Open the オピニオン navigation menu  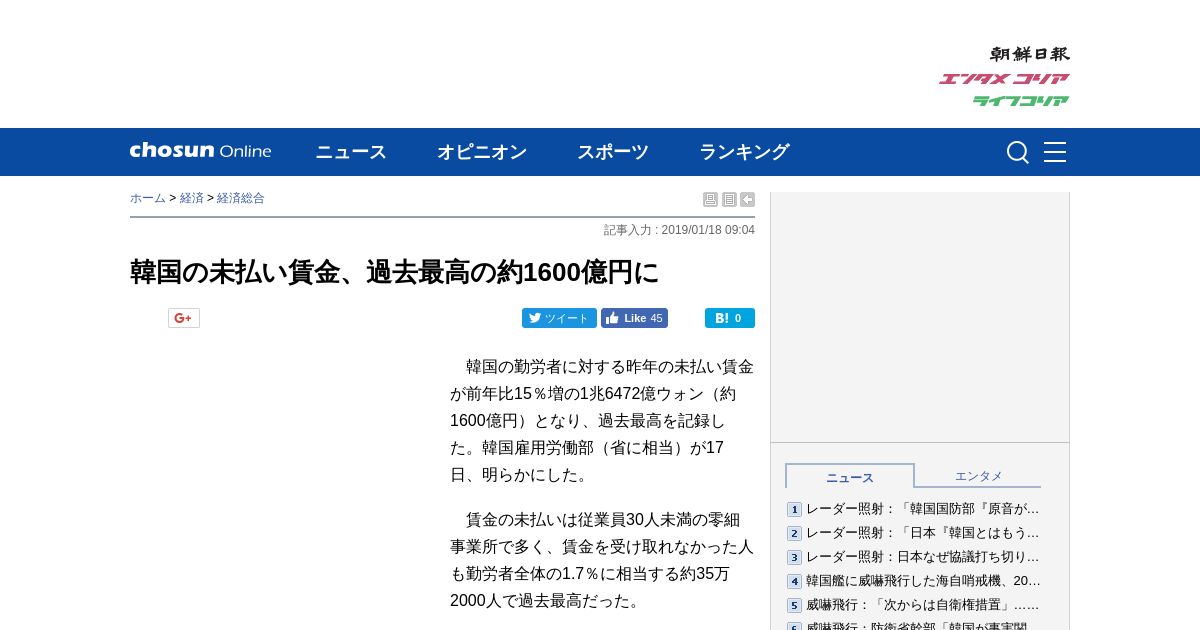coord(482,152)
